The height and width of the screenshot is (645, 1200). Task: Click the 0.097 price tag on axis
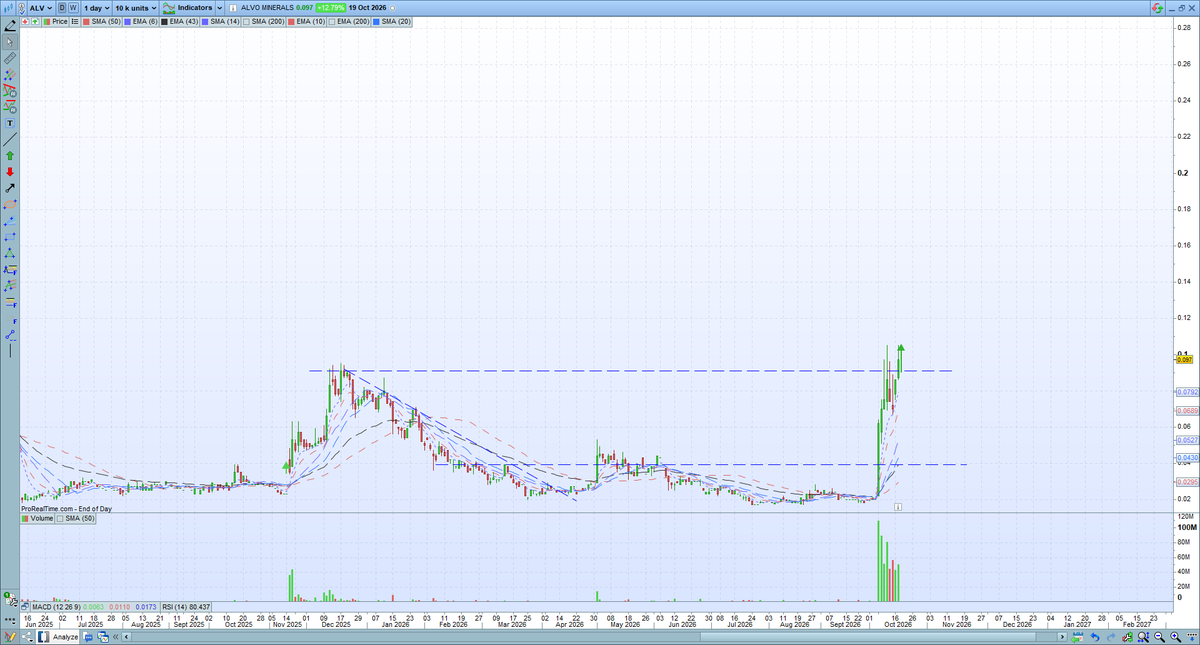point(1185,360)
